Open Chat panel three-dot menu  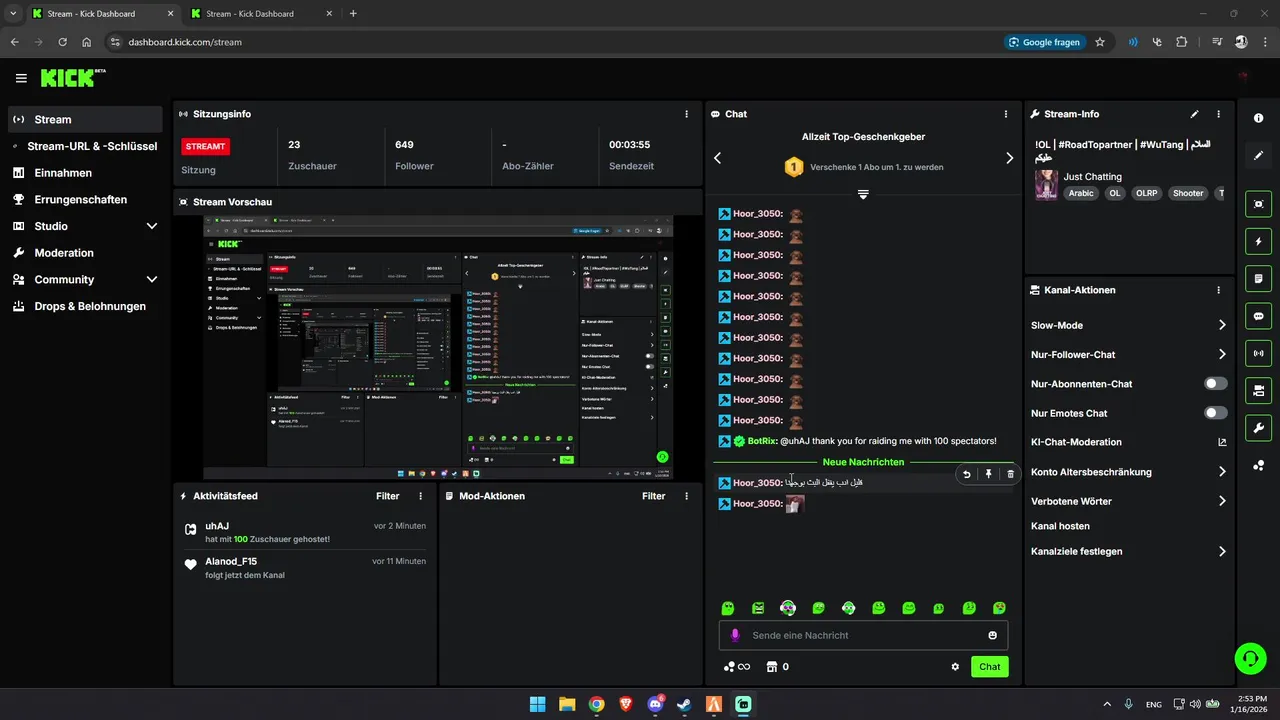click(1006, 114)
